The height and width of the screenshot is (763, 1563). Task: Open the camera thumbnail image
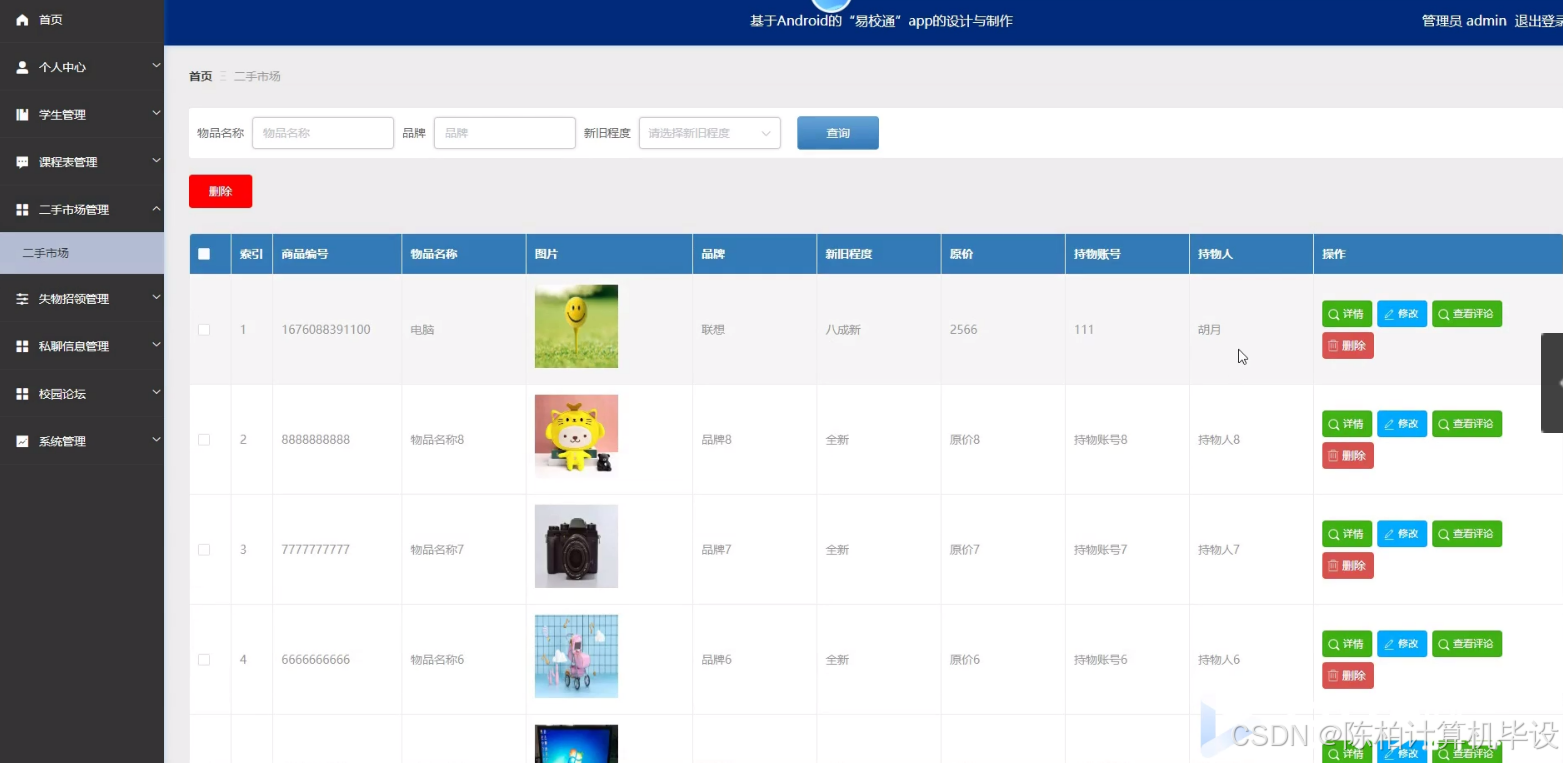tap(576, 546)
